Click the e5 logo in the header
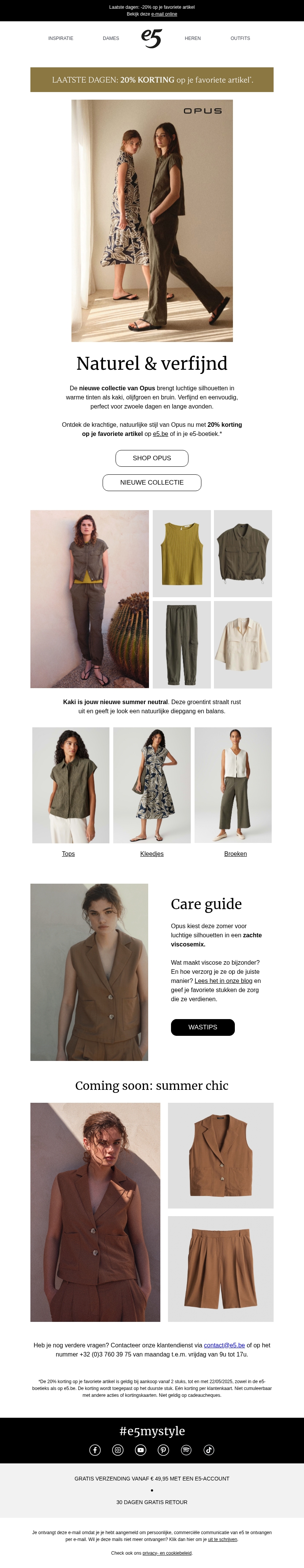This screenshot has height=1568, width=304. 151,38
